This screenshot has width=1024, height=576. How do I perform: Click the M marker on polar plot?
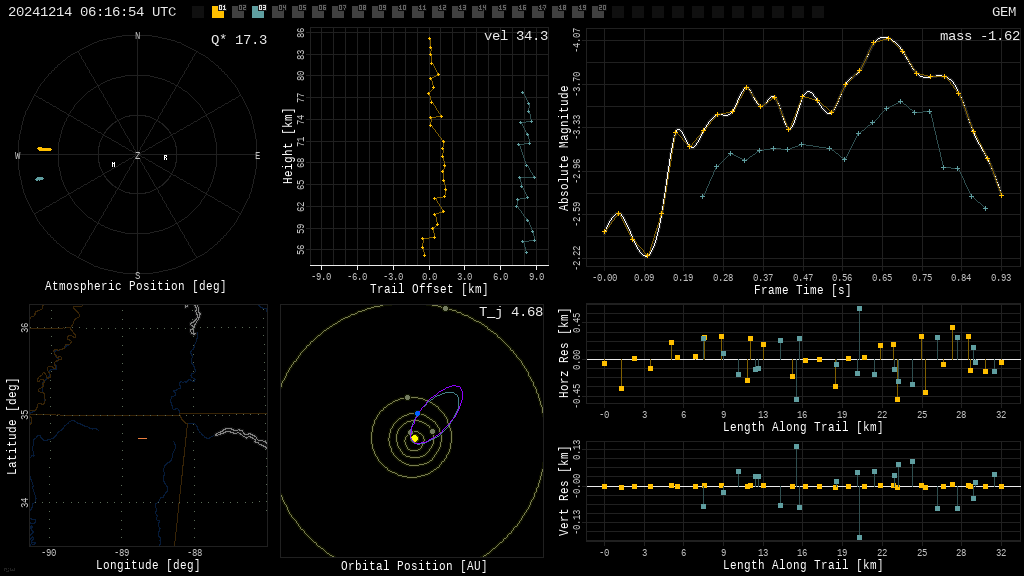113,165
